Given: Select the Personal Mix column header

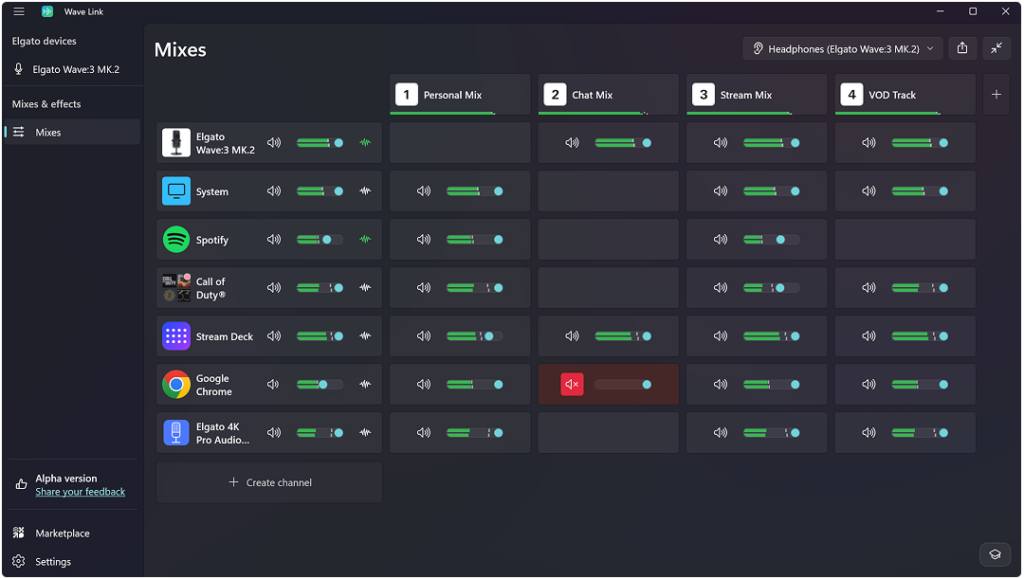Looking at the screenshot, I should pyautogui.click(x=460, y=95).
